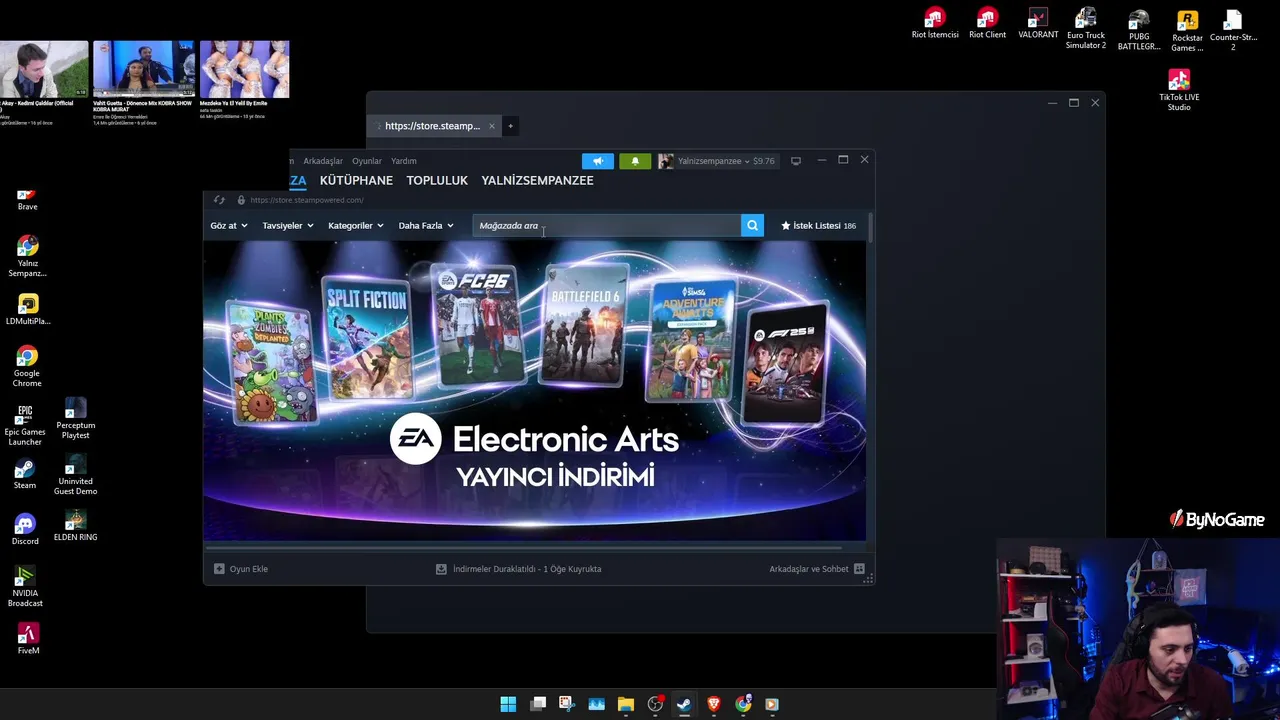The image size is (1280, 720).
Task: Open OBS Studio from the taskbar
Action: point(655,704)
